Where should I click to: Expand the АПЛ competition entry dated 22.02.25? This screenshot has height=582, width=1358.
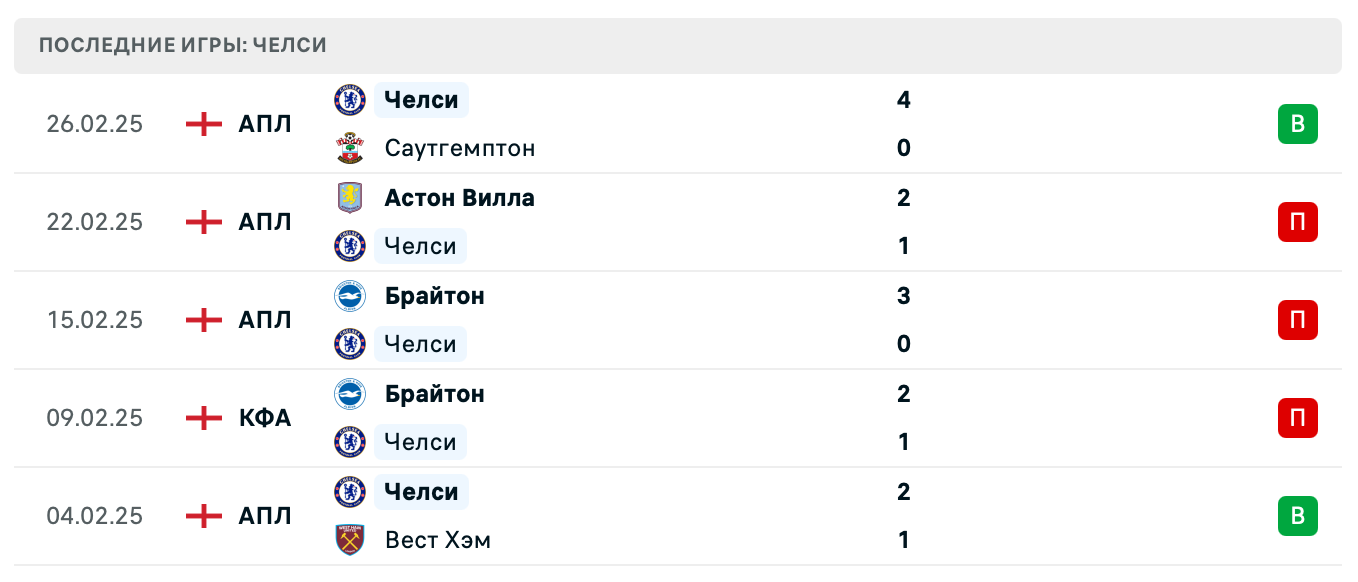pos(266,222)
